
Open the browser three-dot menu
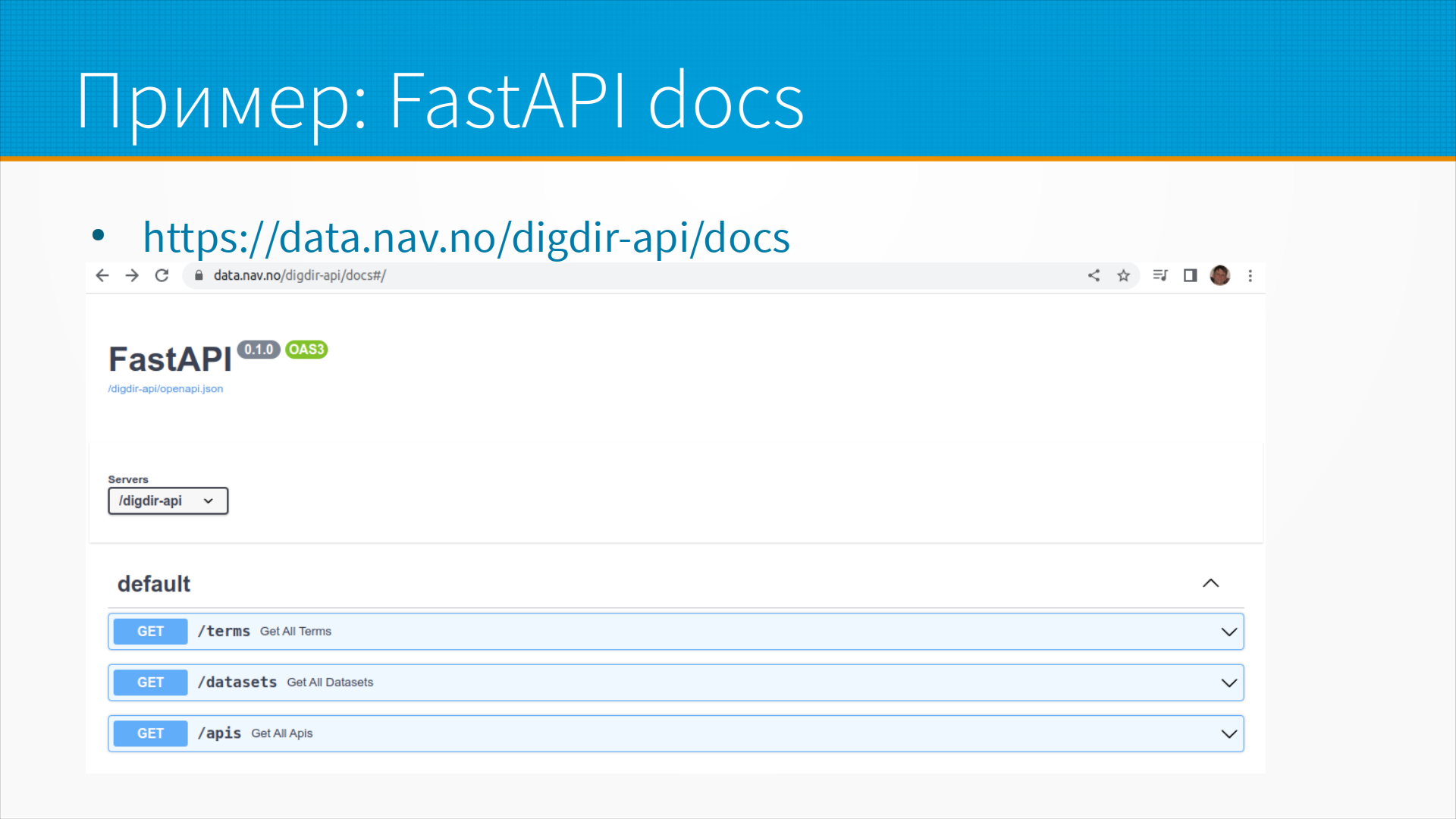pyautogui.click(x=1250, y=275)
